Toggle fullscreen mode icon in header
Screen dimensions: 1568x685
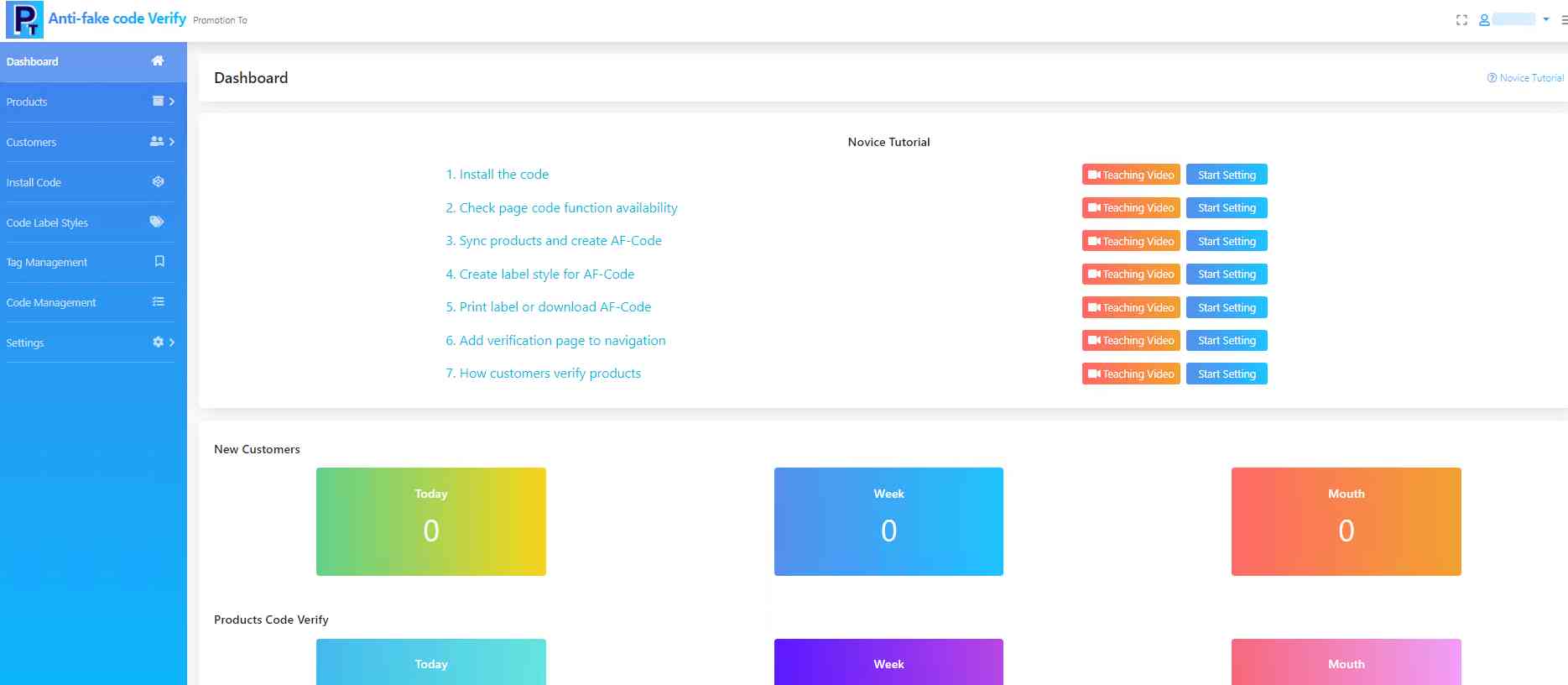coord(1461,20)
